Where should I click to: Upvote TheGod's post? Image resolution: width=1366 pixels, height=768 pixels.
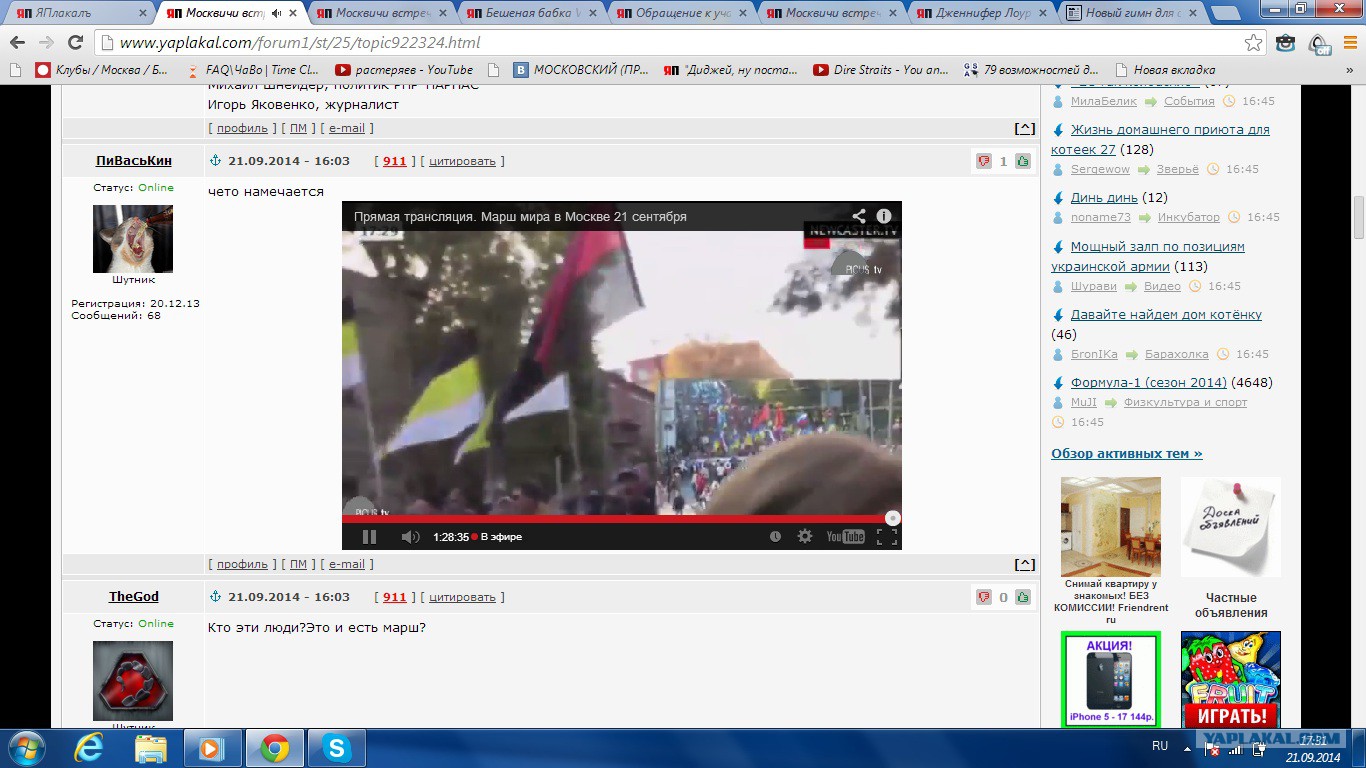[1023, 597]
